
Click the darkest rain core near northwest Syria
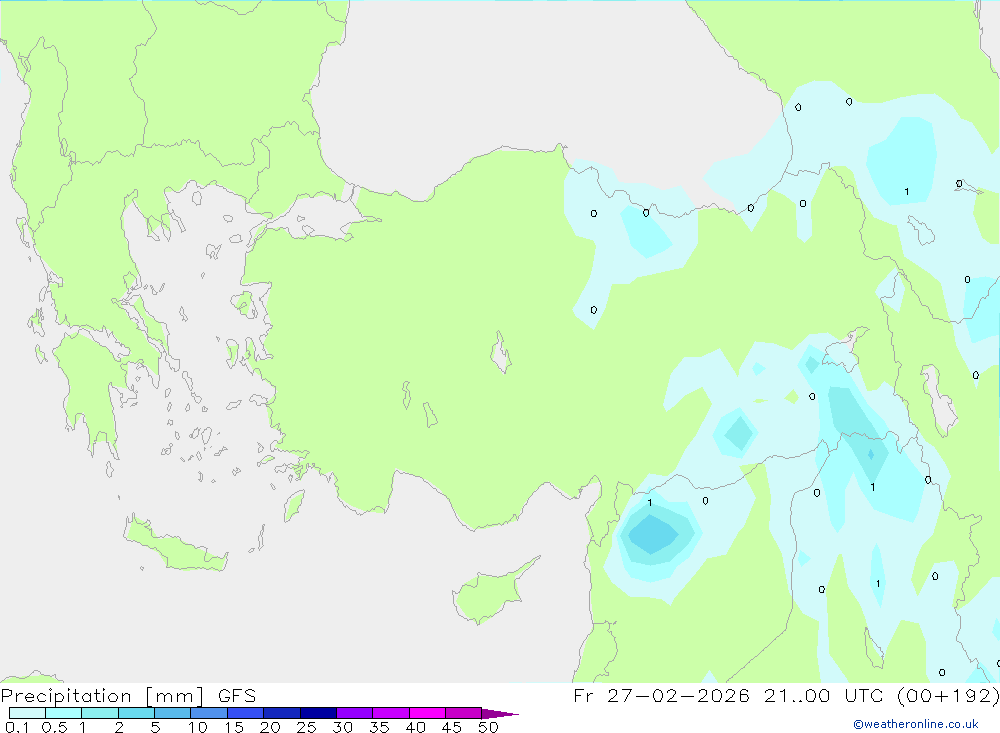652,534
